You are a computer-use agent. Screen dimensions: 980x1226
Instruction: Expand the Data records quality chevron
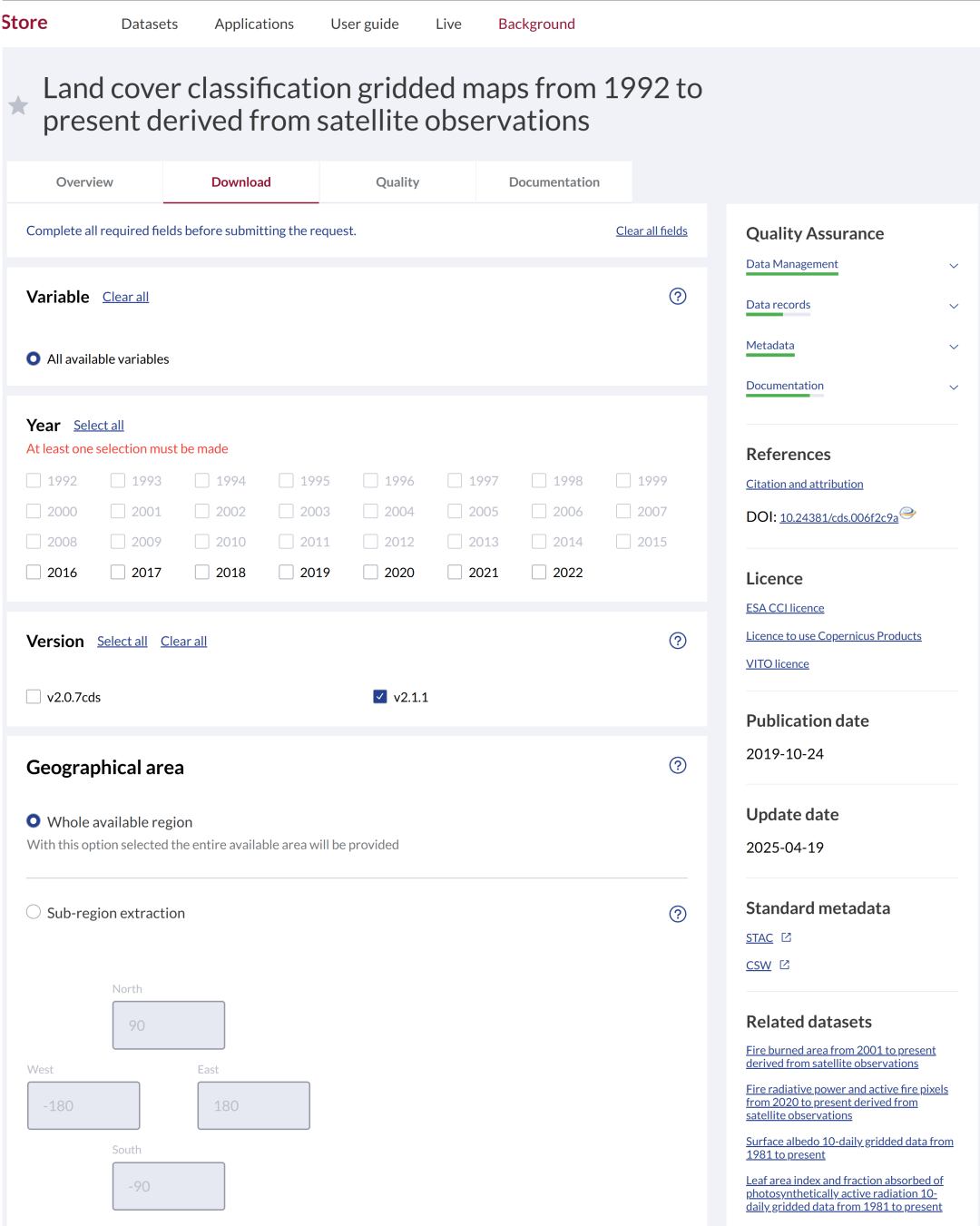click(954, 306)
